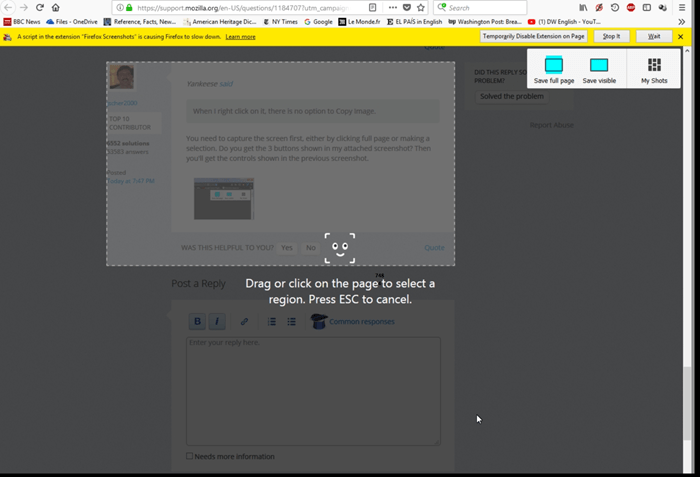Viewport: 700px width, 477px height.
Task: Open the American Heritage Dictionary bookmark
Action: click(x=220, y=21)
